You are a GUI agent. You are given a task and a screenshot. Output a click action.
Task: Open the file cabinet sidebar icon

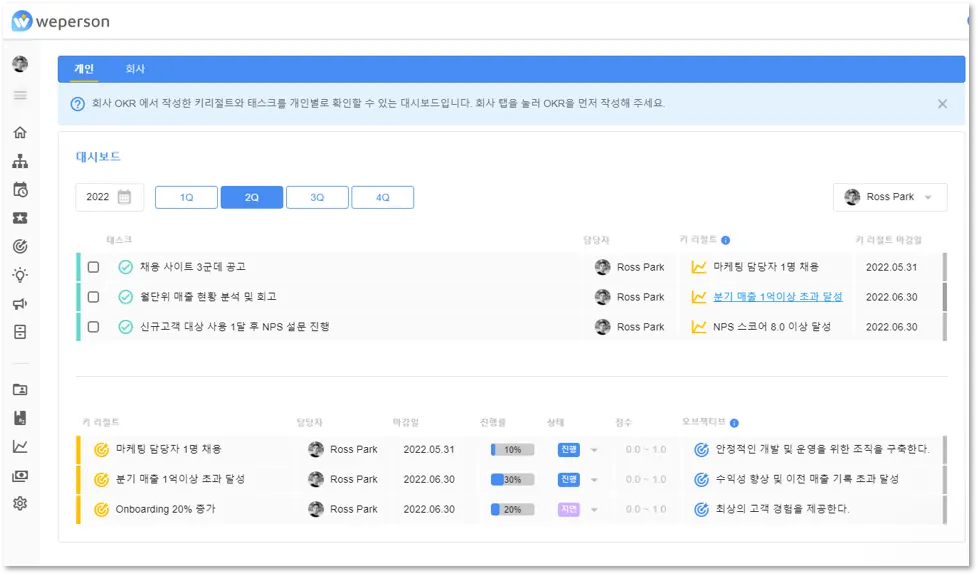click(x=21, y=332)
